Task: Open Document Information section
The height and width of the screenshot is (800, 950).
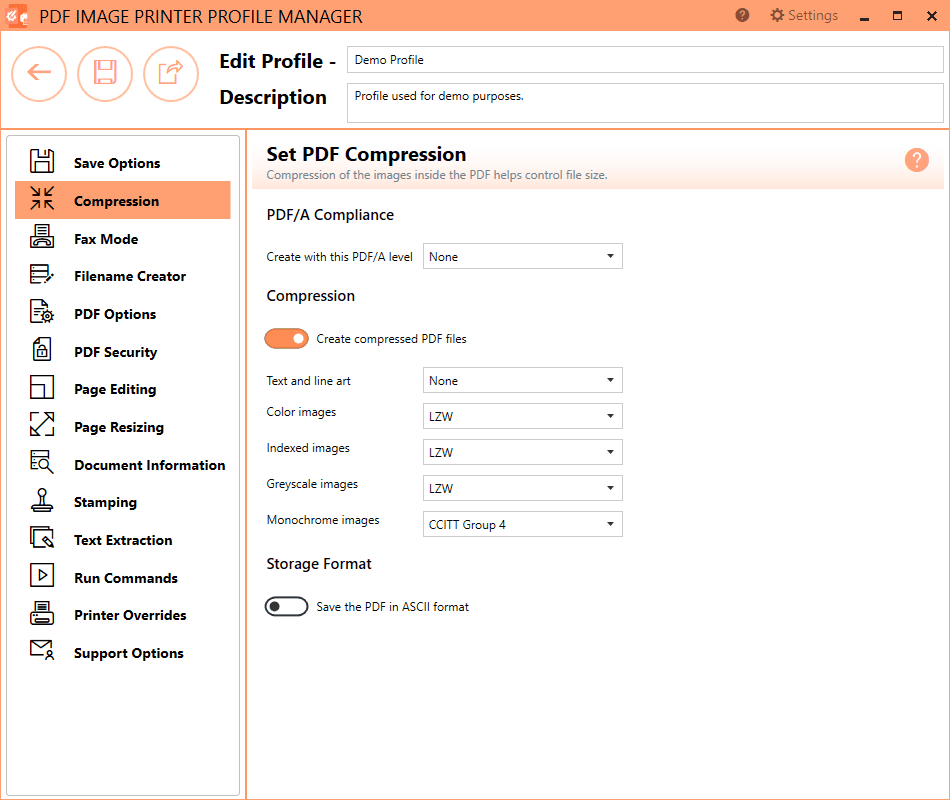Action: (x=122, y=464)
